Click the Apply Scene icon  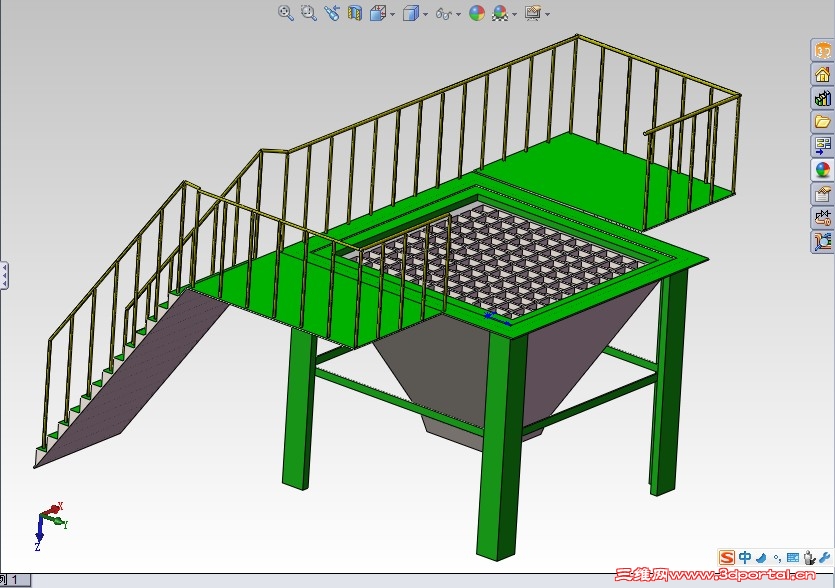(x=500, y=13)
